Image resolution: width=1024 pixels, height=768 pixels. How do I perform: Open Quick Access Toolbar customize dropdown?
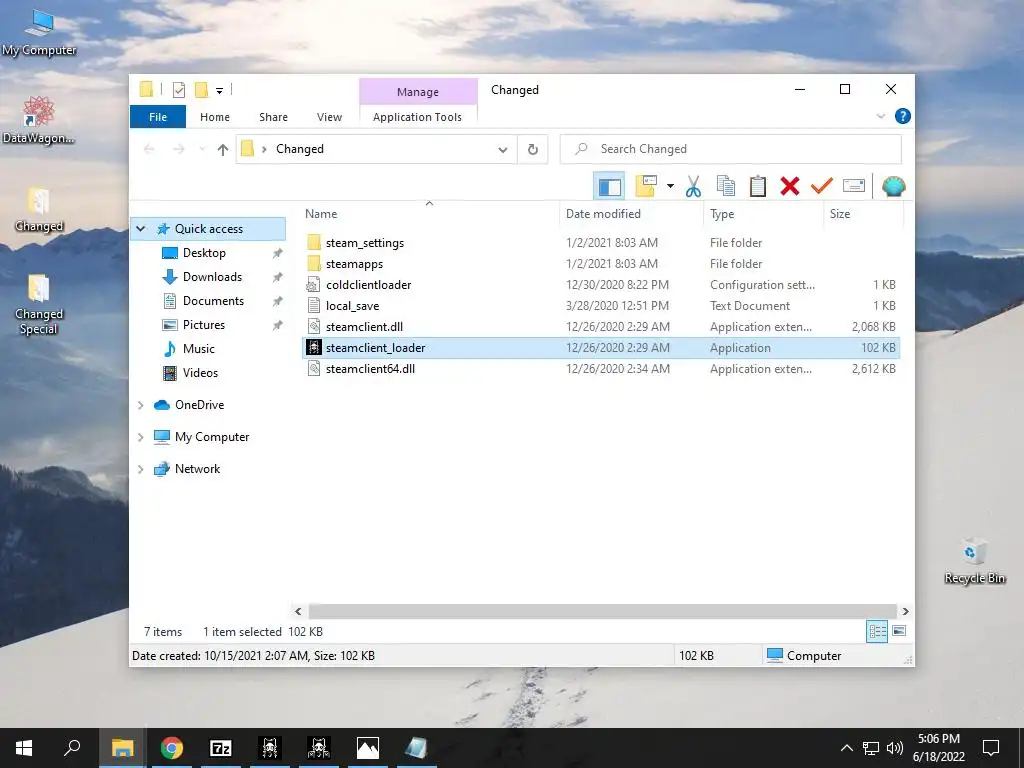[219, 90]
